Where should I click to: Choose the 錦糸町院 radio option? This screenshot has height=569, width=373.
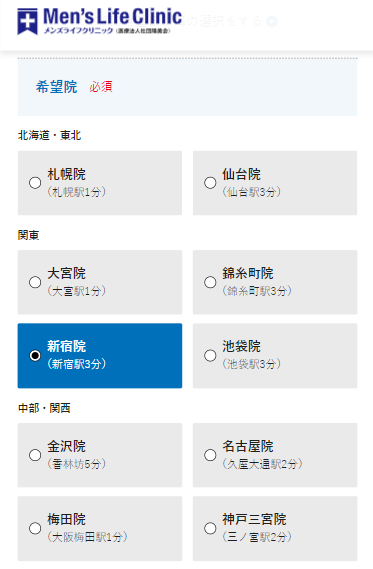pyautogui.click(x=210, y=282)
